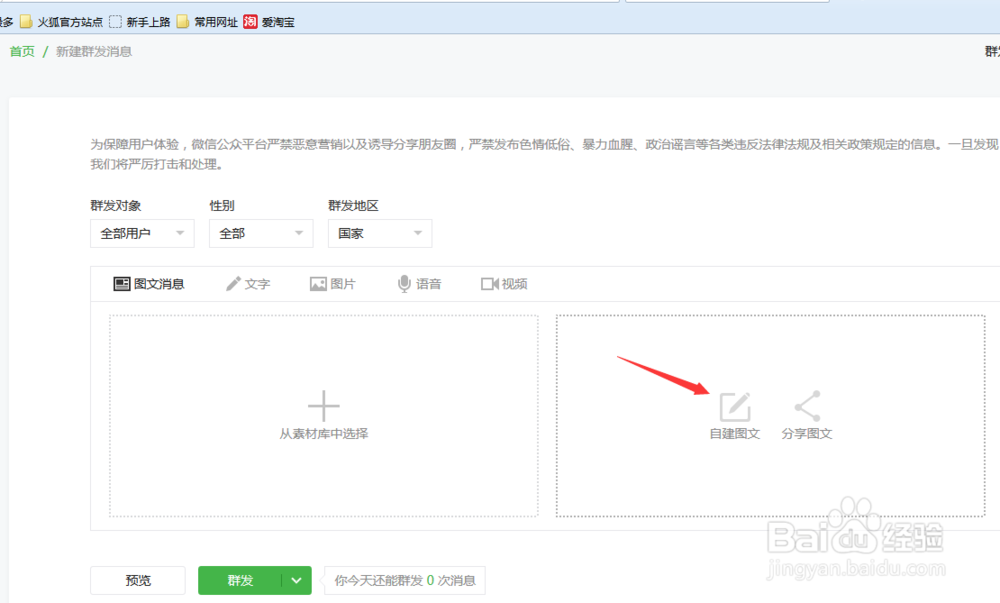Screen dimensions: 1000x603
Task: Select the 图文消息 message type icon
Action: [150, 283]
